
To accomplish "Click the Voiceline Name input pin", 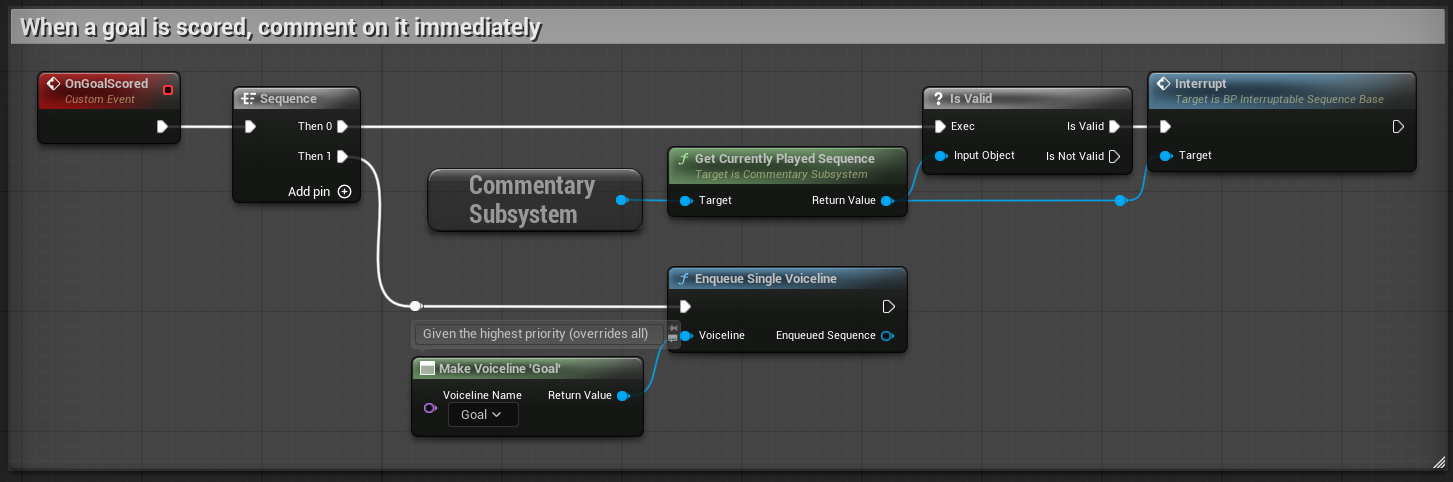I will coord(430,408).
